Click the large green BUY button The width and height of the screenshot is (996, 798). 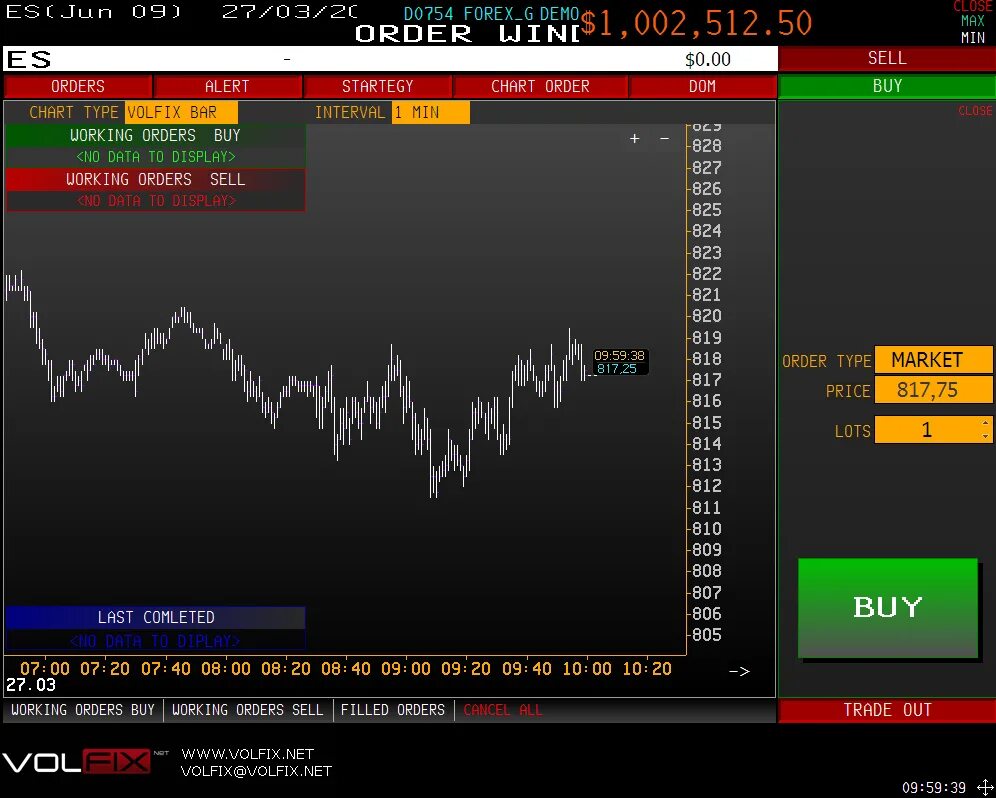coord(887,608)
